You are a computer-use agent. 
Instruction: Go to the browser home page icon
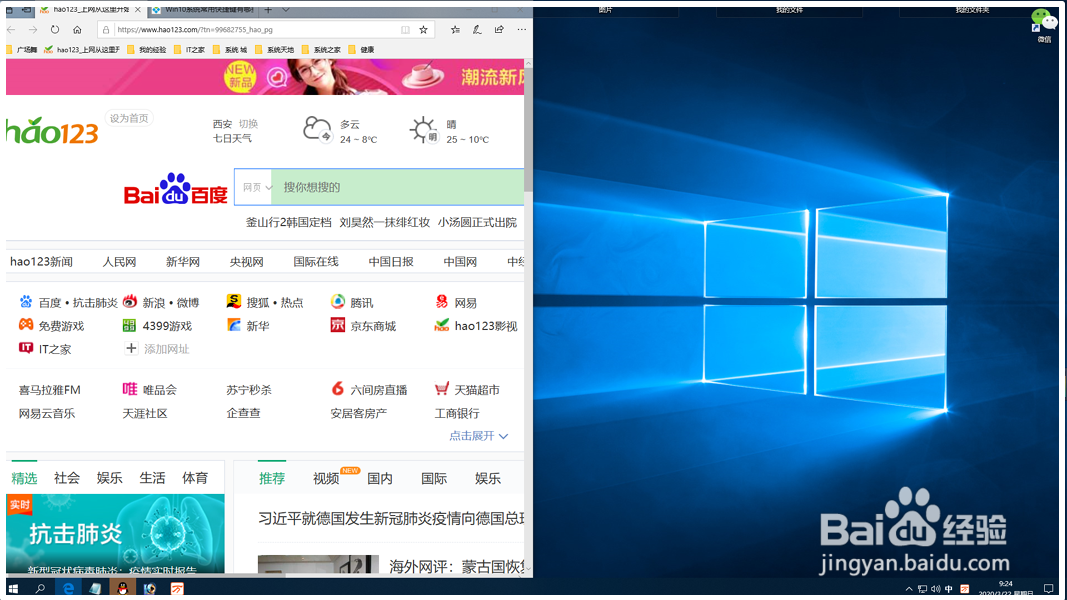(x=77, y=30)
